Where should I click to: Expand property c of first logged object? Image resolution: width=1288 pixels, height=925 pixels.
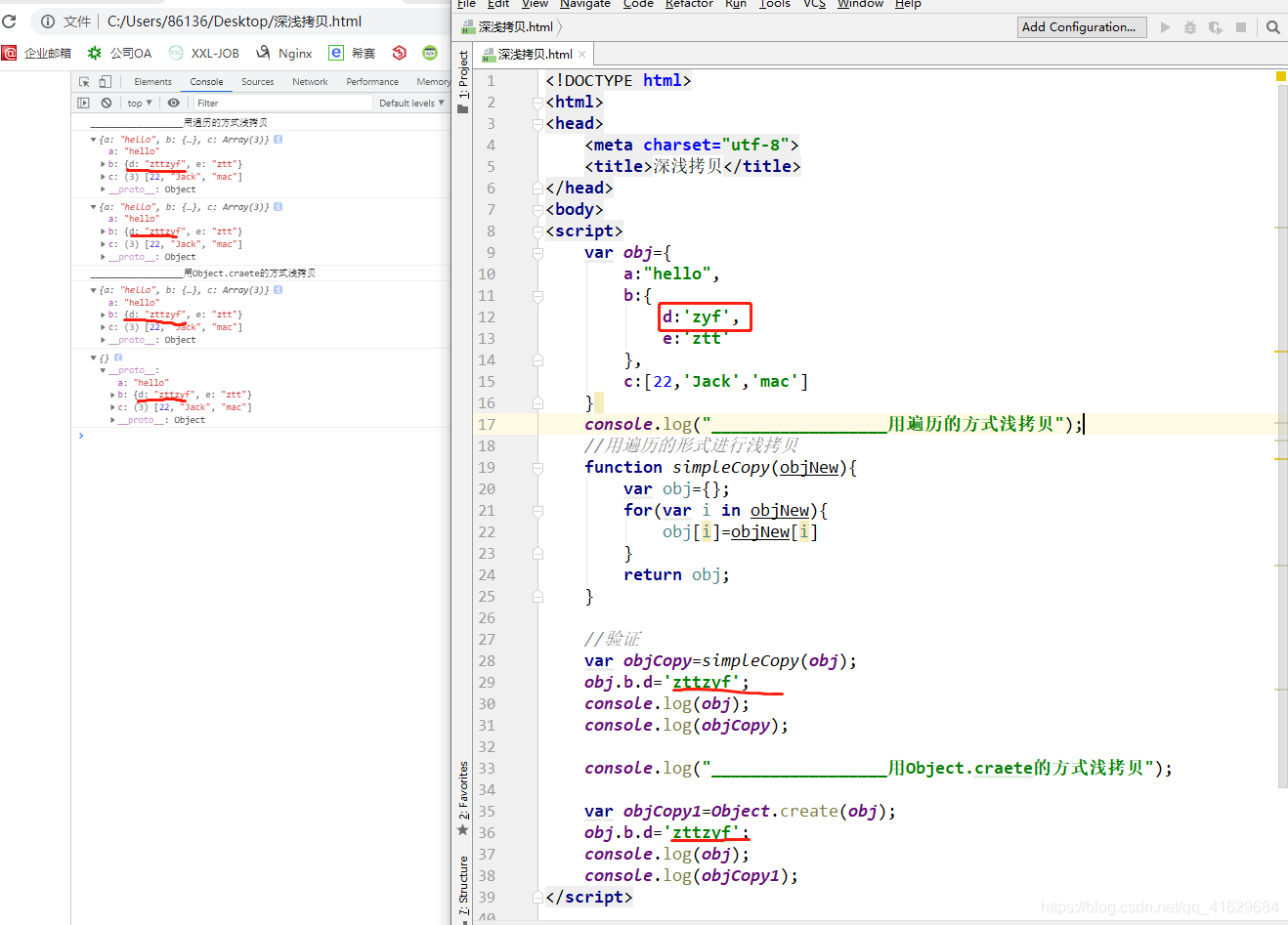[103, 177]
